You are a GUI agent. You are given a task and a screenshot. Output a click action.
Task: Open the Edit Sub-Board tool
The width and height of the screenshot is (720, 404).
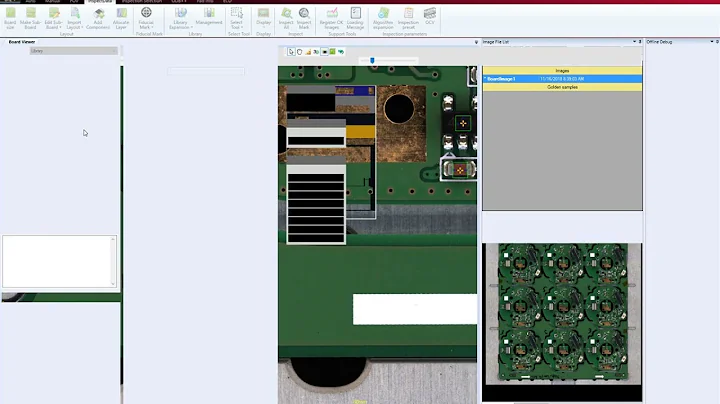(53, 18)
